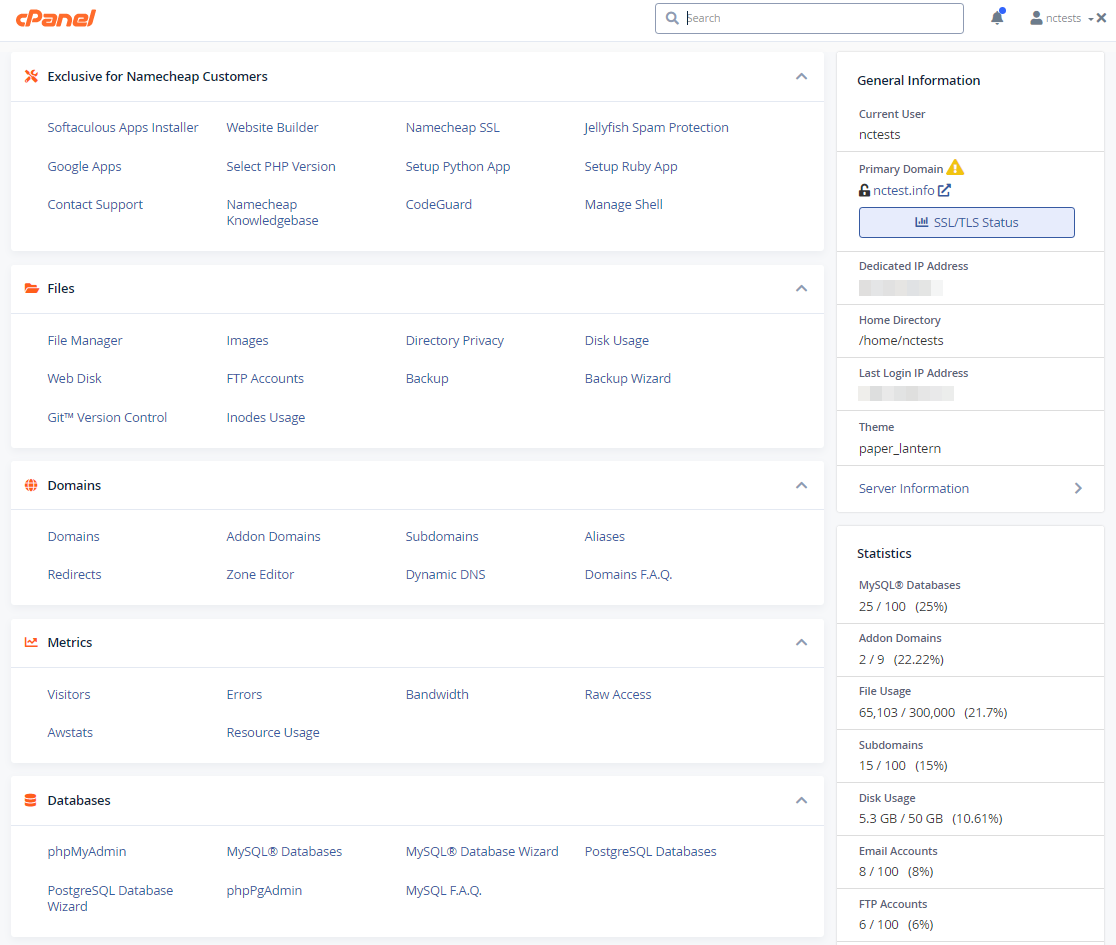The height and width of the screenshot is (945, 1116).
Task: Open Jellyfish Spam Protection
Action: (x=656, y=127)
